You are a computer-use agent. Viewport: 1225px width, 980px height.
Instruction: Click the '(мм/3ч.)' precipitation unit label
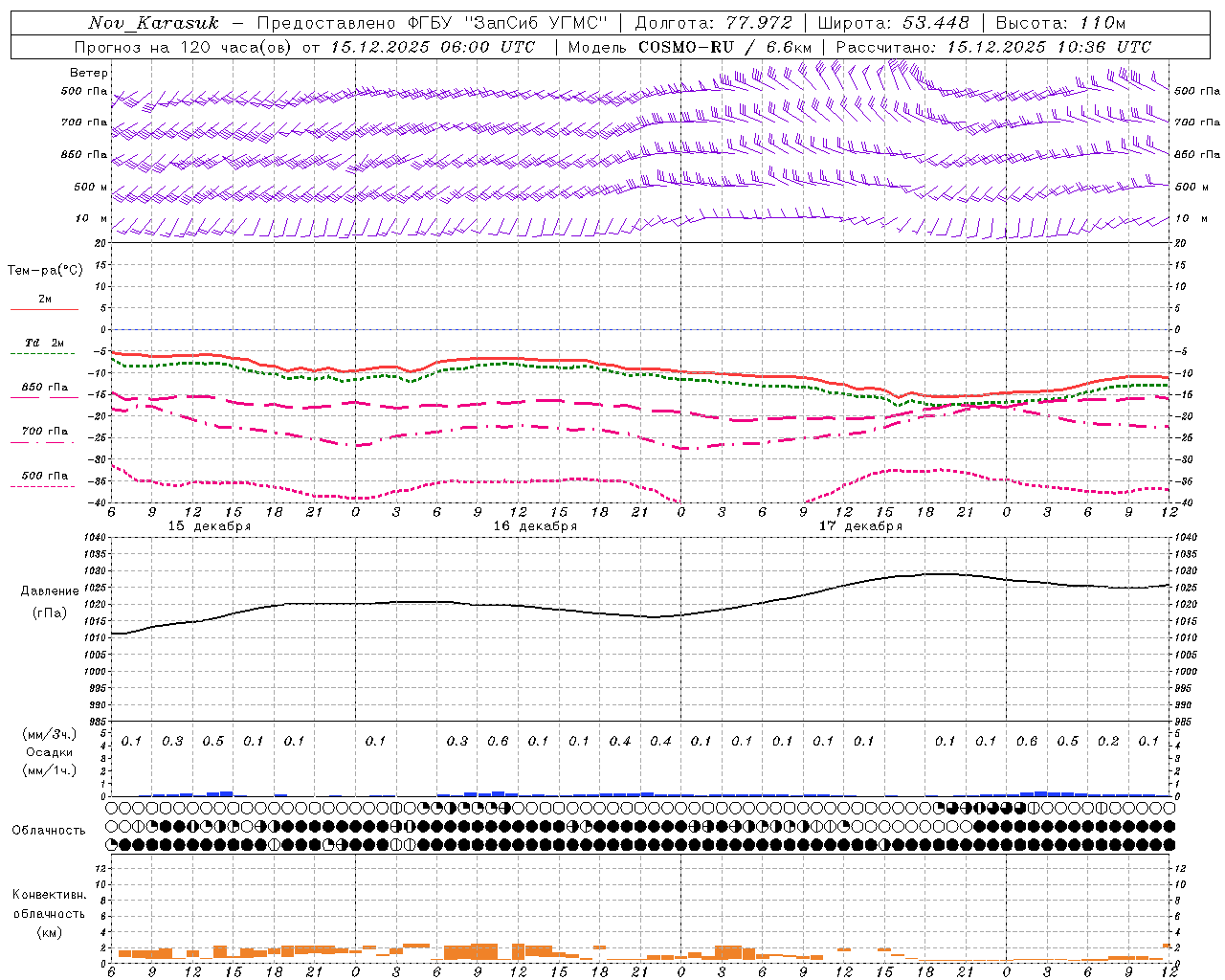50,734
